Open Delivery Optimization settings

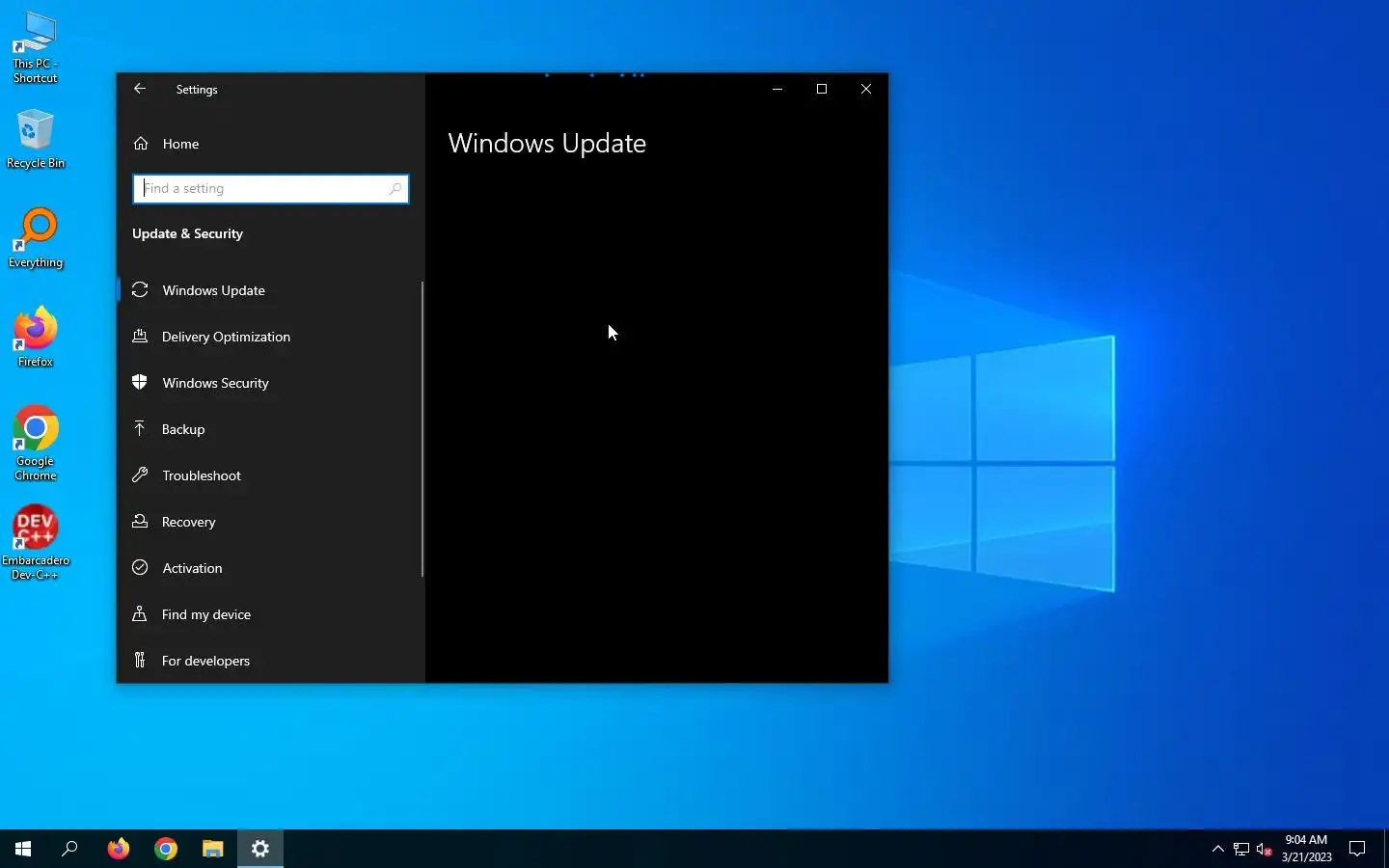(x=270, y=337)
